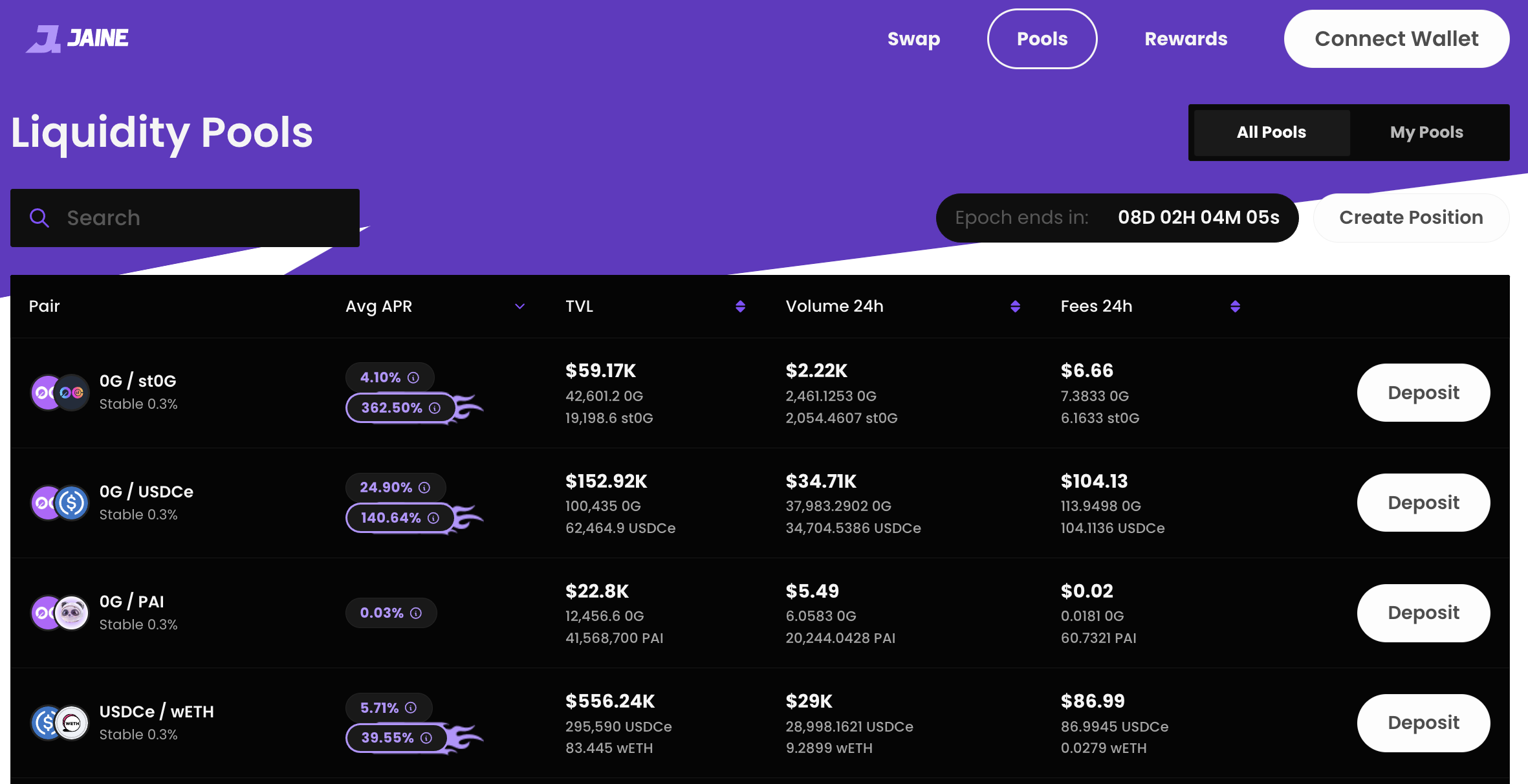The width and height of the screenshot is (1528, 784).
Task: Open the Swap navigation tab
Action: (913, 39)
